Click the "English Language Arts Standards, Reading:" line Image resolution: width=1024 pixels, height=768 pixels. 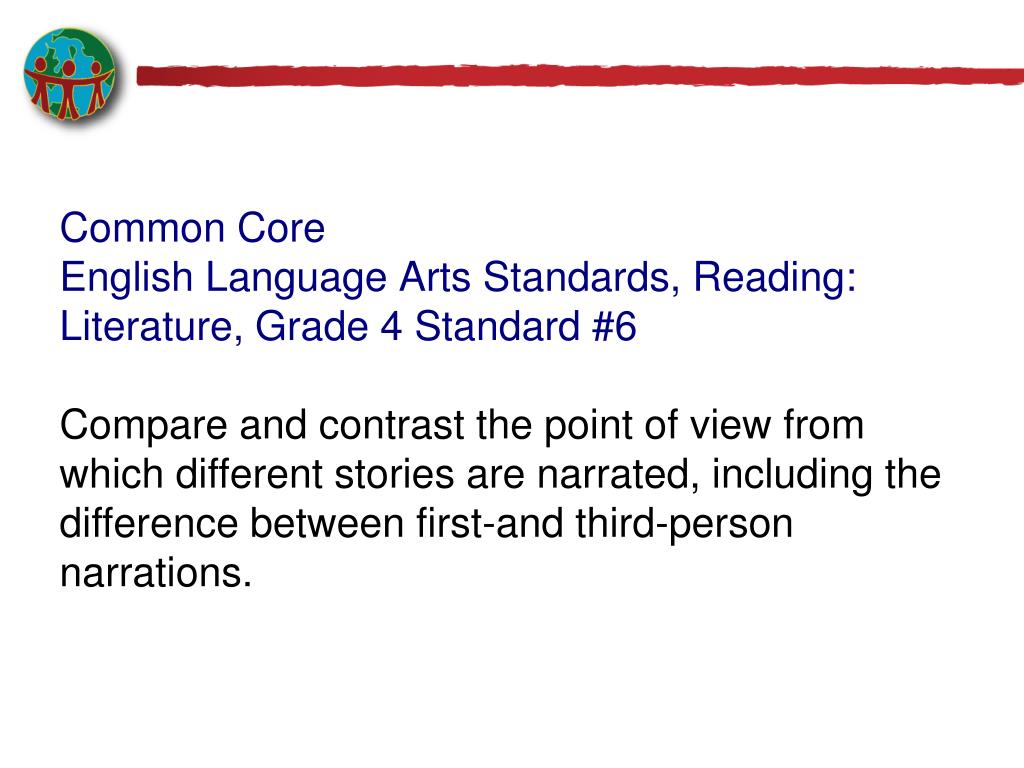[458, 278]
